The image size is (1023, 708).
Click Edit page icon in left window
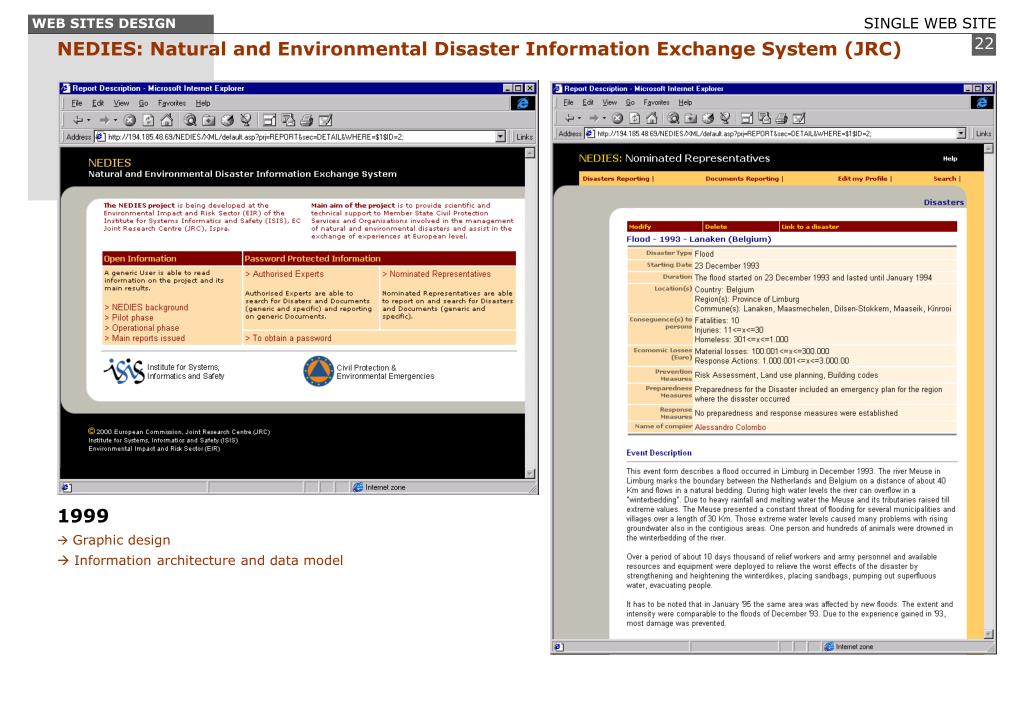click(x=326, y=120)
